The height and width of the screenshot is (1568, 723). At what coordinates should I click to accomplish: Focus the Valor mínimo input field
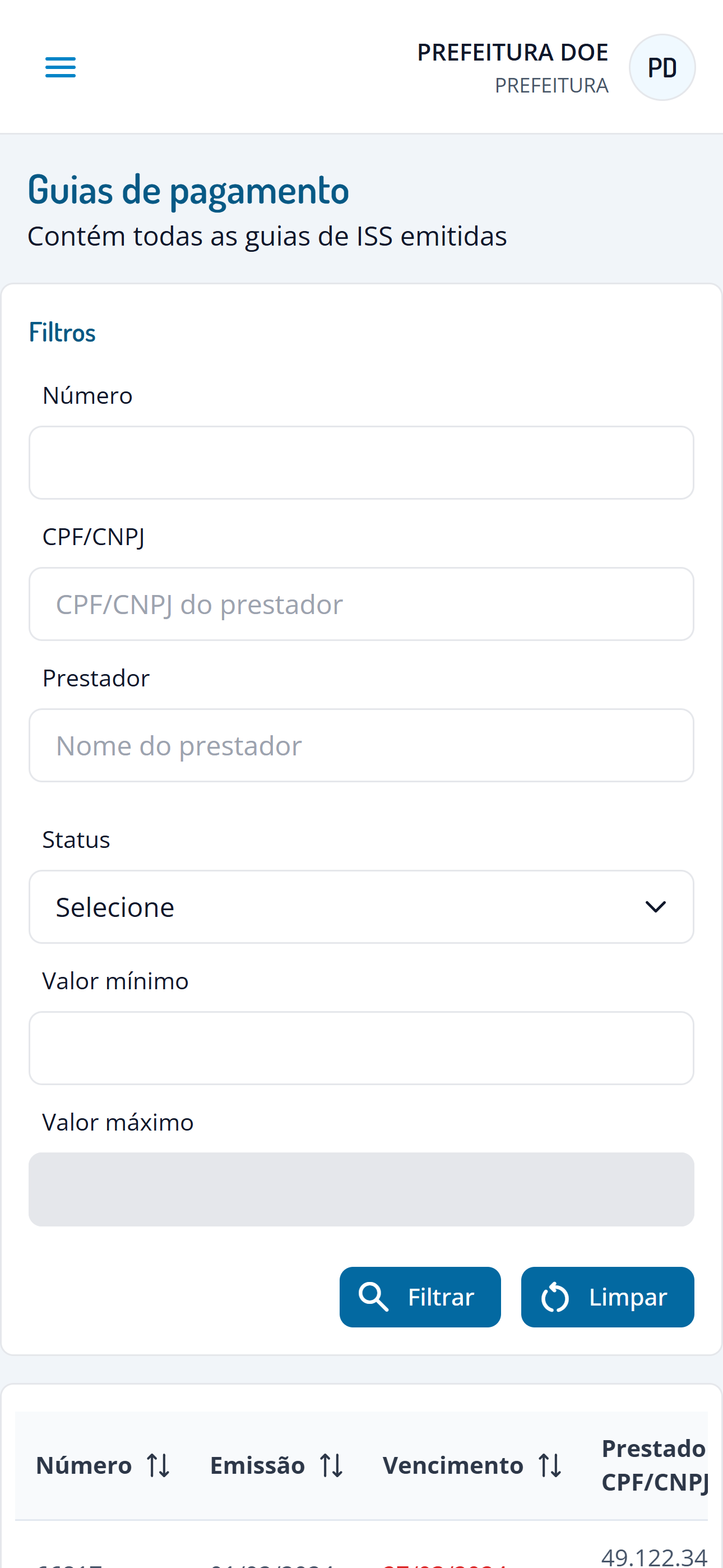tap(361, 1048)
